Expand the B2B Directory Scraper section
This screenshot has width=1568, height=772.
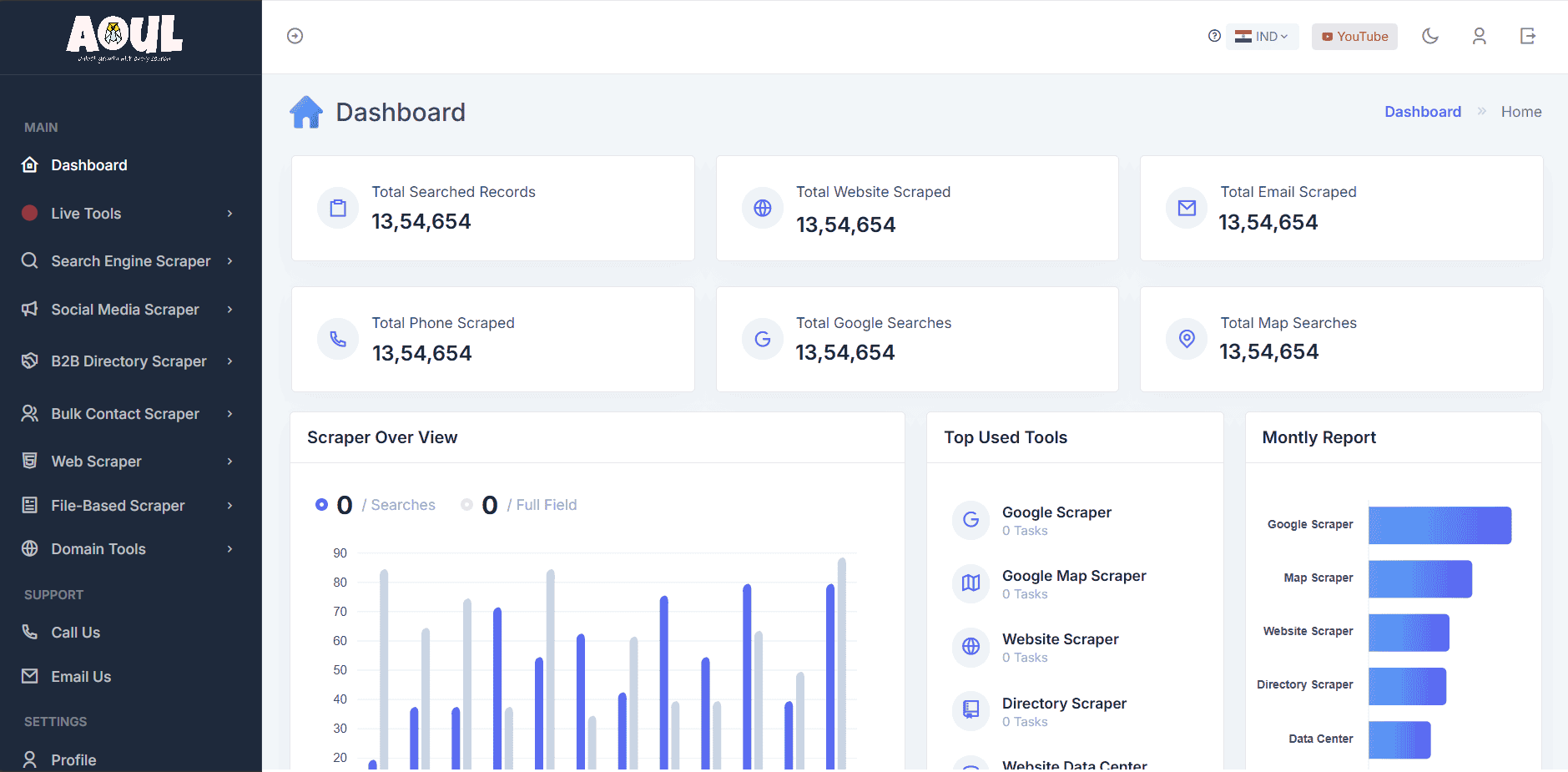tap(130, 361)
